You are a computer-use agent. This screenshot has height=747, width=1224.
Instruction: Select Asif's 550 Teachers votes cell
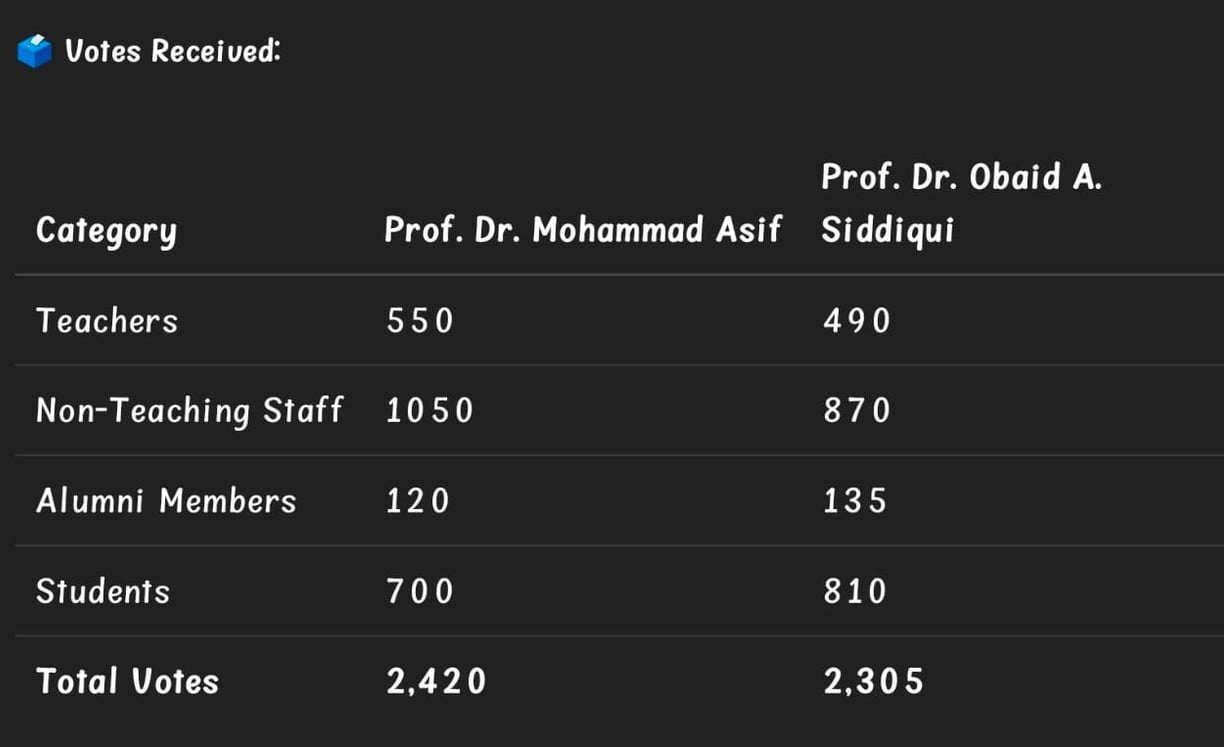pyautogui.click(x=420, y=321)
